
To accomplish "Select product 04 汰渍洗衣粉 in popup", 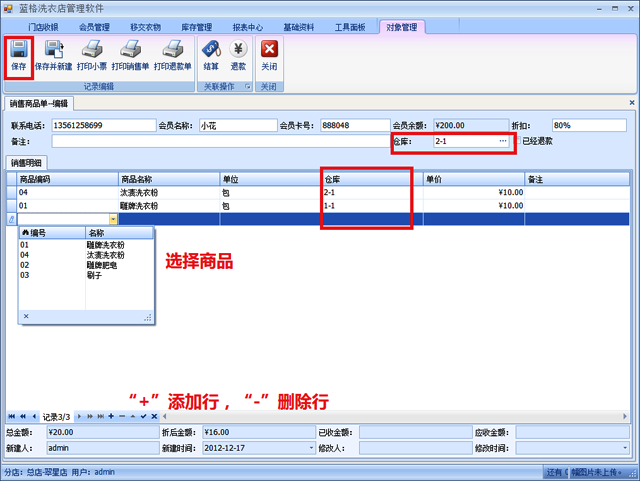I will 86,255.
